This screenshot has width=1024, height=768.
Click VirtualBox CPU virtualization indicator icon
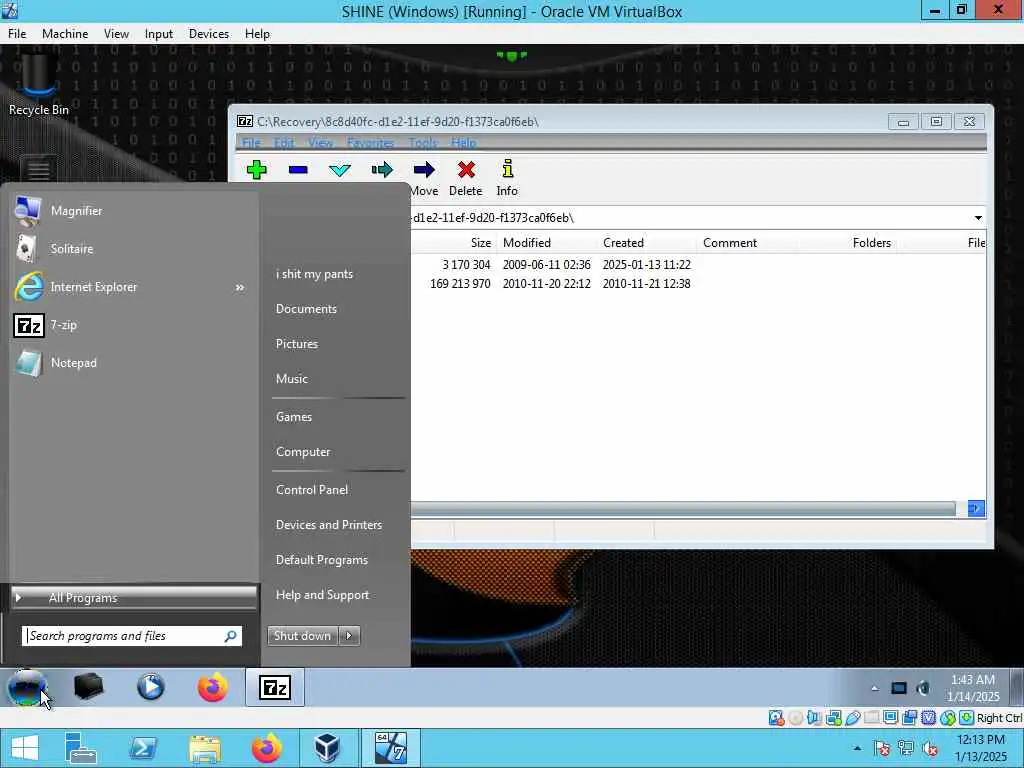pos(928,718)
